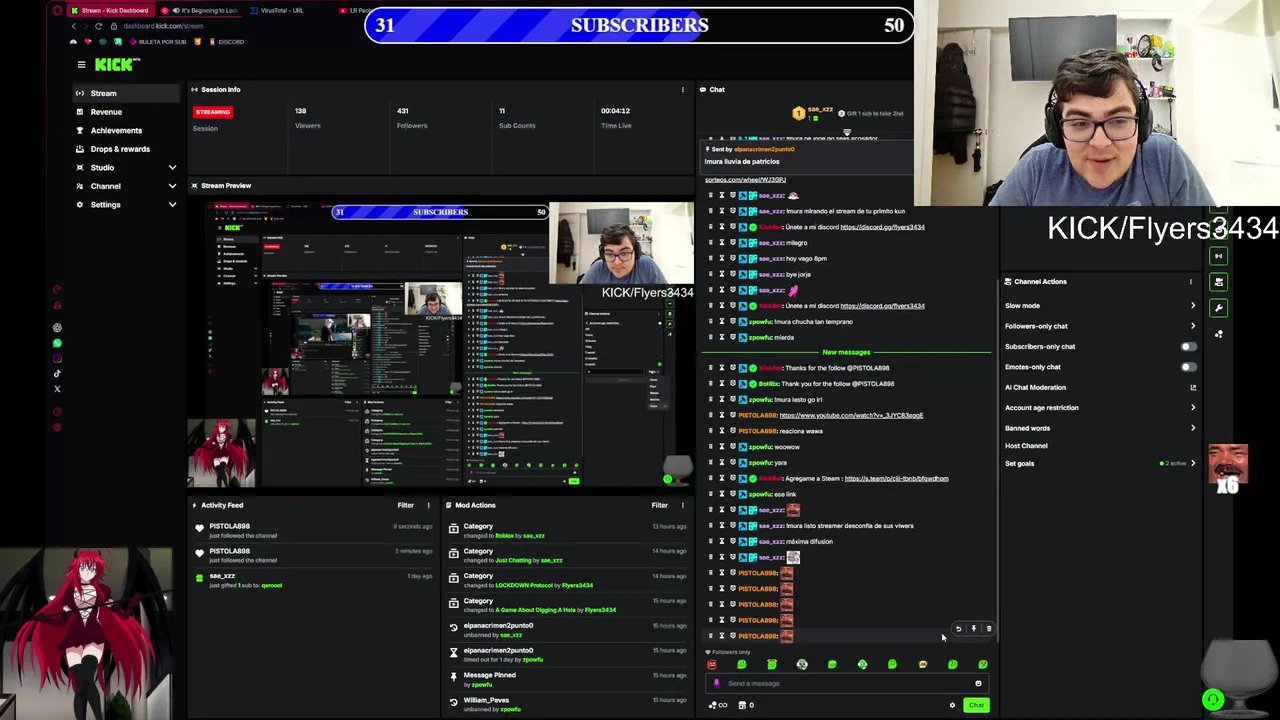Open the Activity Feed Filter
The width and height of the screenshot is (1280, 720).
point(405,505)
